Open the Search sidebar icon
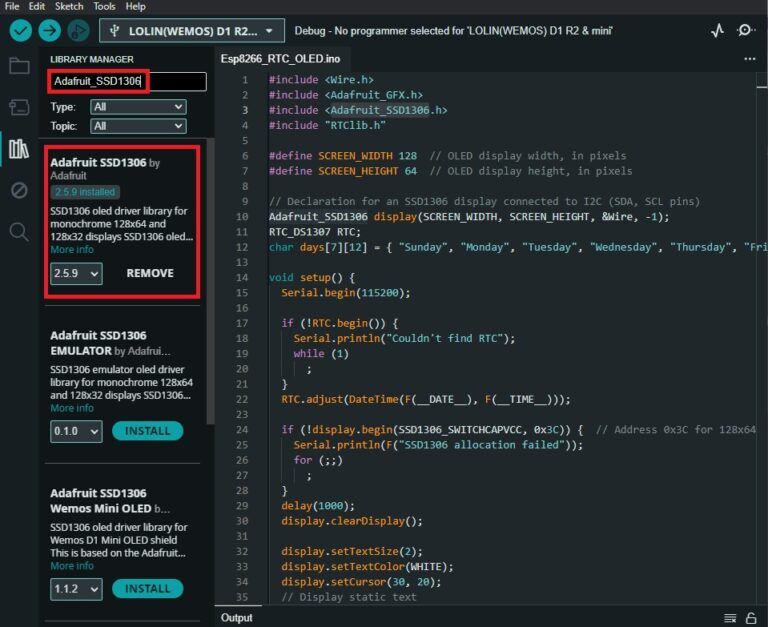This screenshot has width=768, height=627. point(19,232)
